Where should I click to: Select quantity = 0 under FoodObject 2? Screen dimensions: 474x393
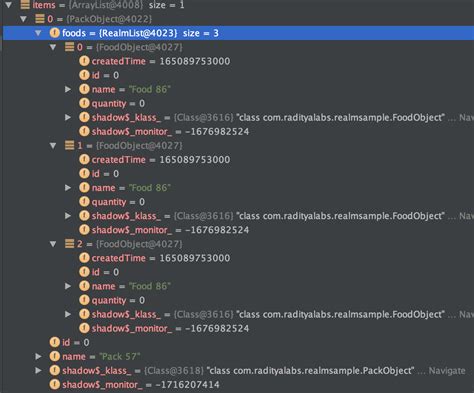pos(118,300)
